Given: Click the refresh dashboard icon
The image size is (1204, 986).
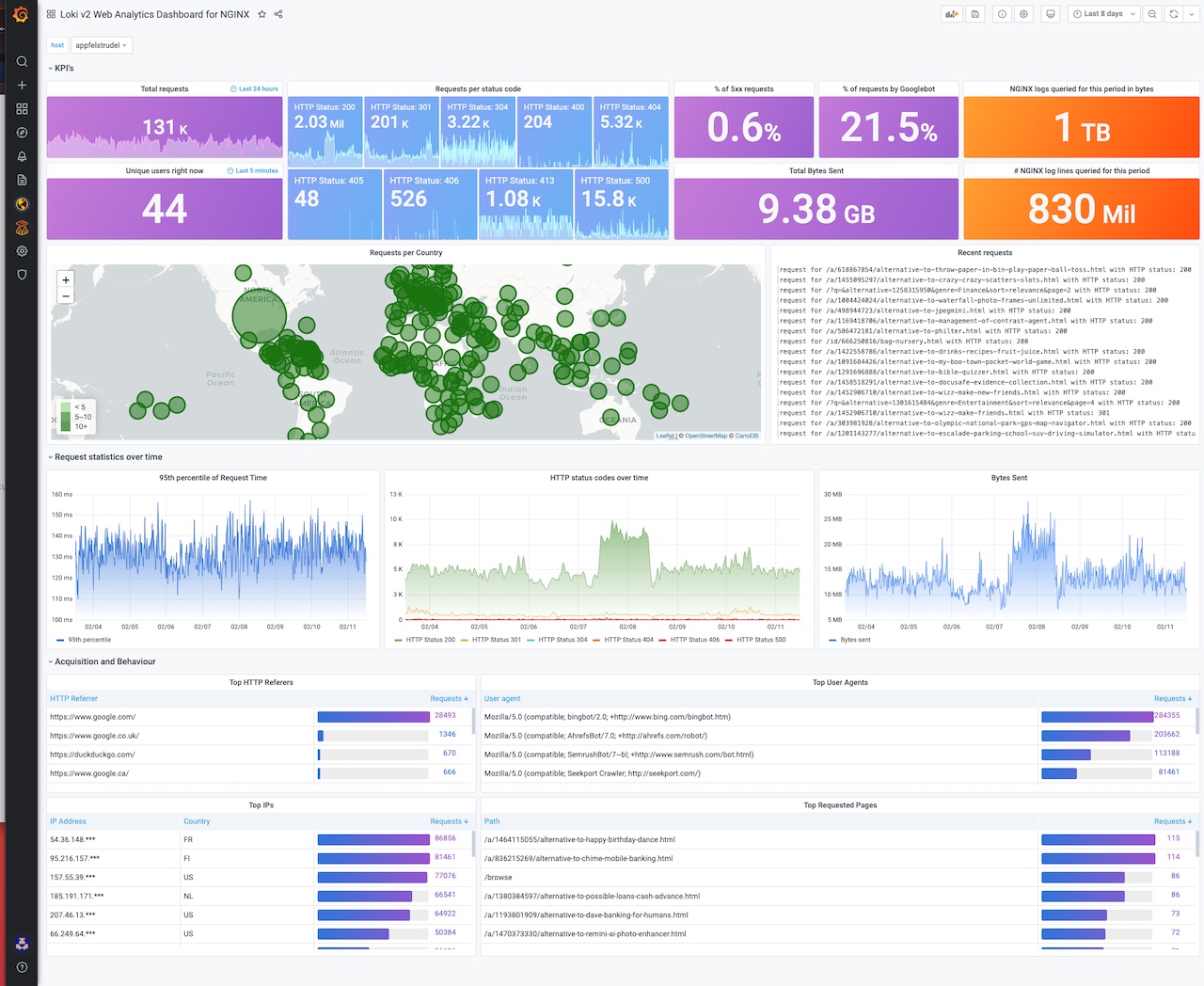Looking at the screenshot, I should 1174,14.
